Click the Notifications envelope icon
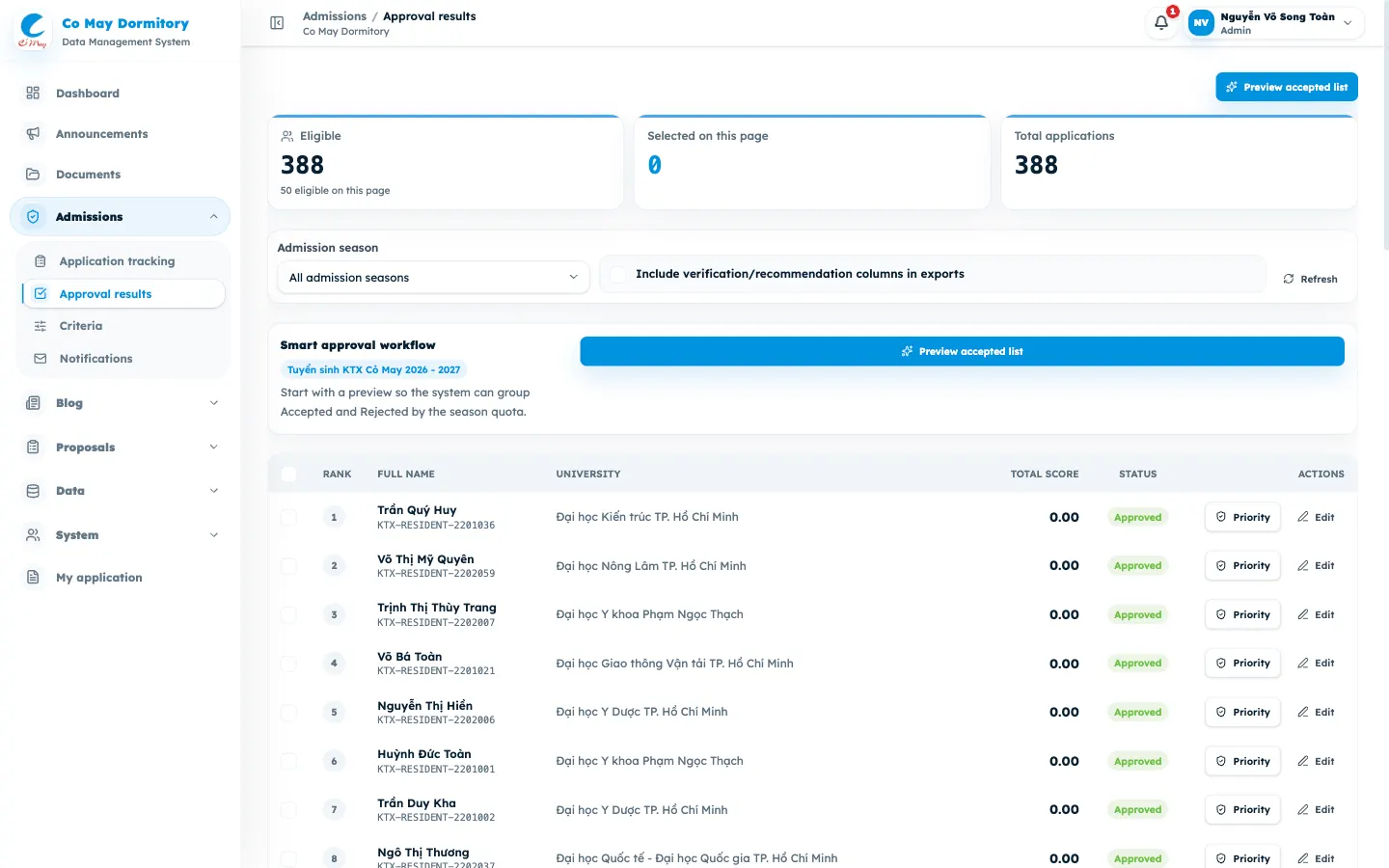 (x=41, y=359)
